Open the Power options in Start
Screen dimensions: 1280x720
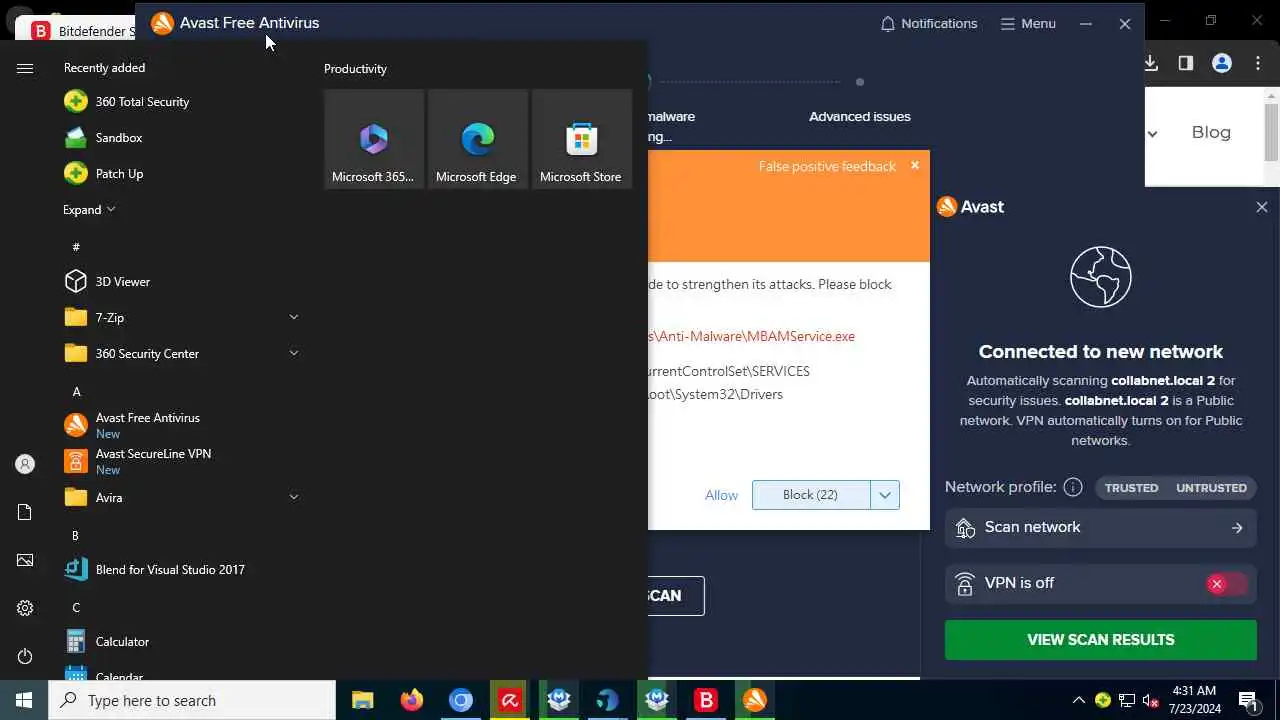pos(25,656)
